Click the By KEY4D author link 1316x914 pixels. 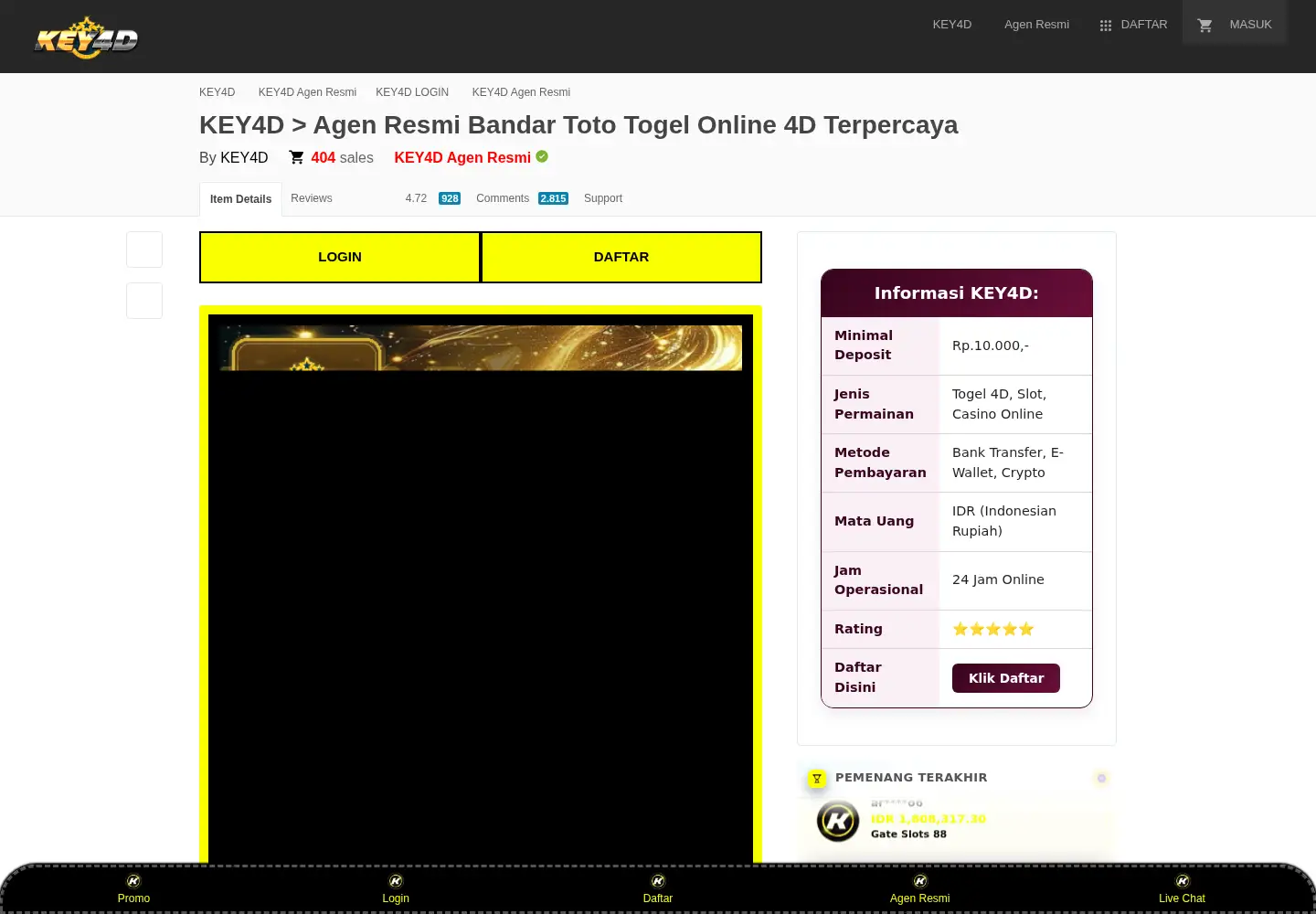[x=244, y=157]
